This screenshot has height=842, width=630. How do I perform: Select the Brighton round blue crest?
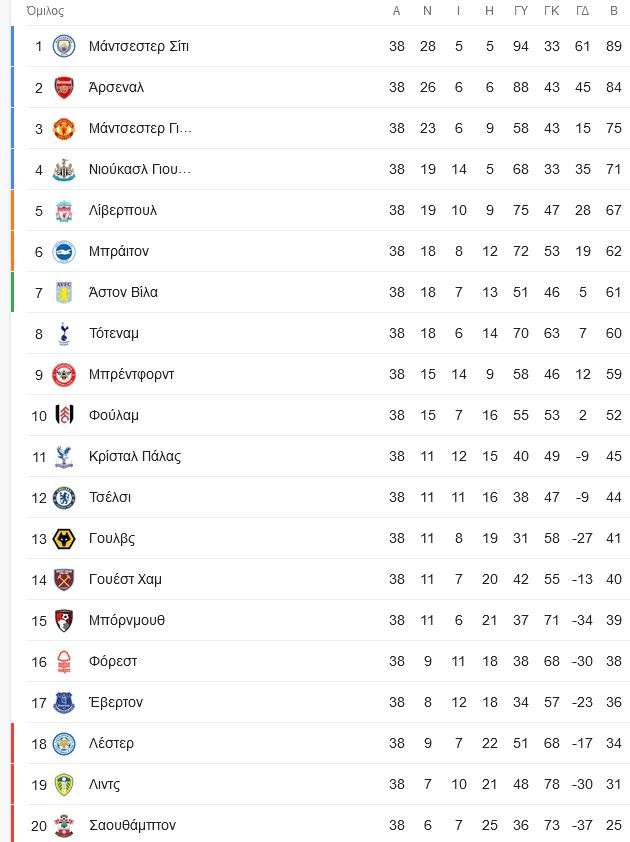[64, 251]
